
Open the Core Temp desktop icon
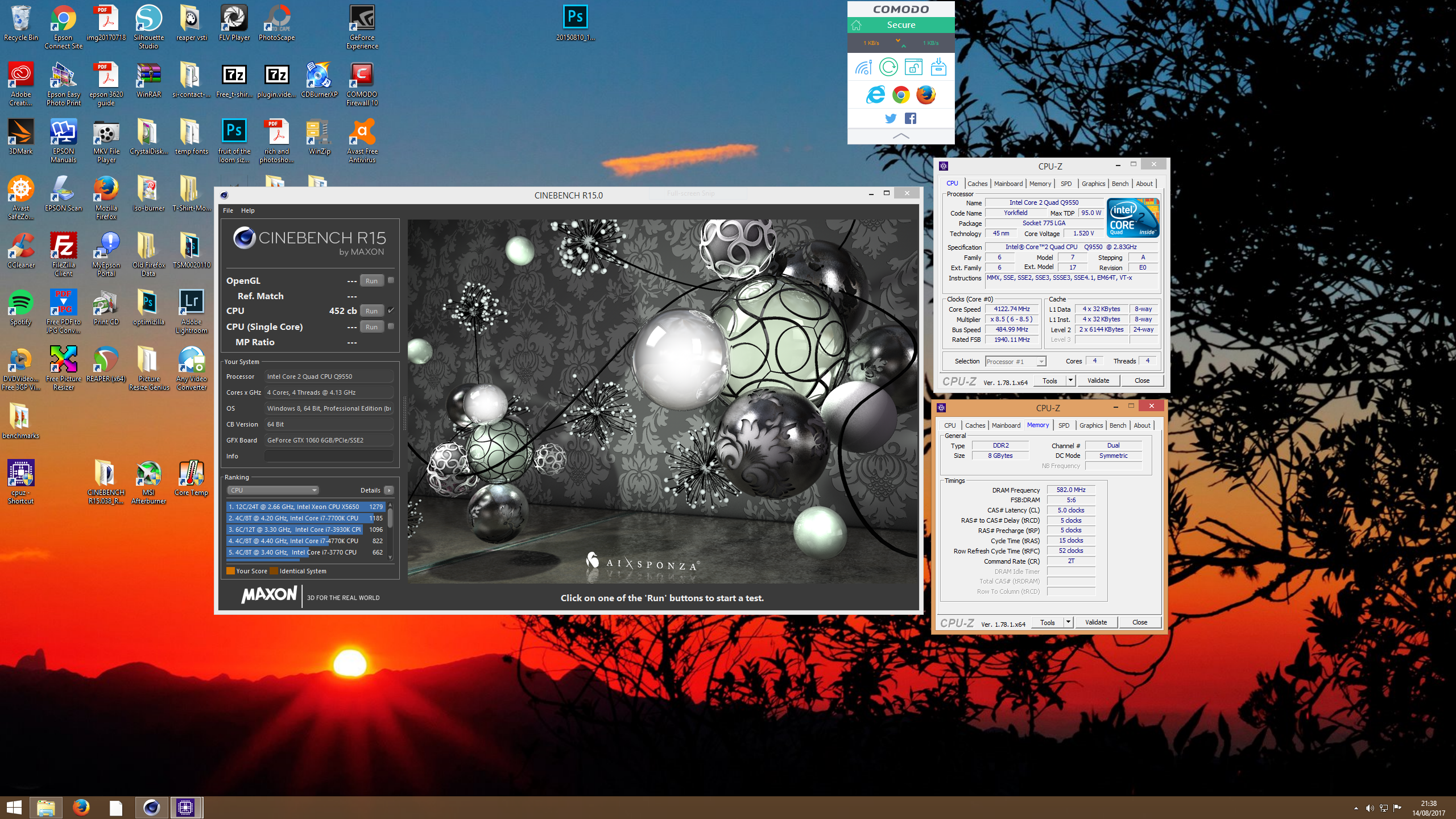pyautogui.click(x=191, y=478)
